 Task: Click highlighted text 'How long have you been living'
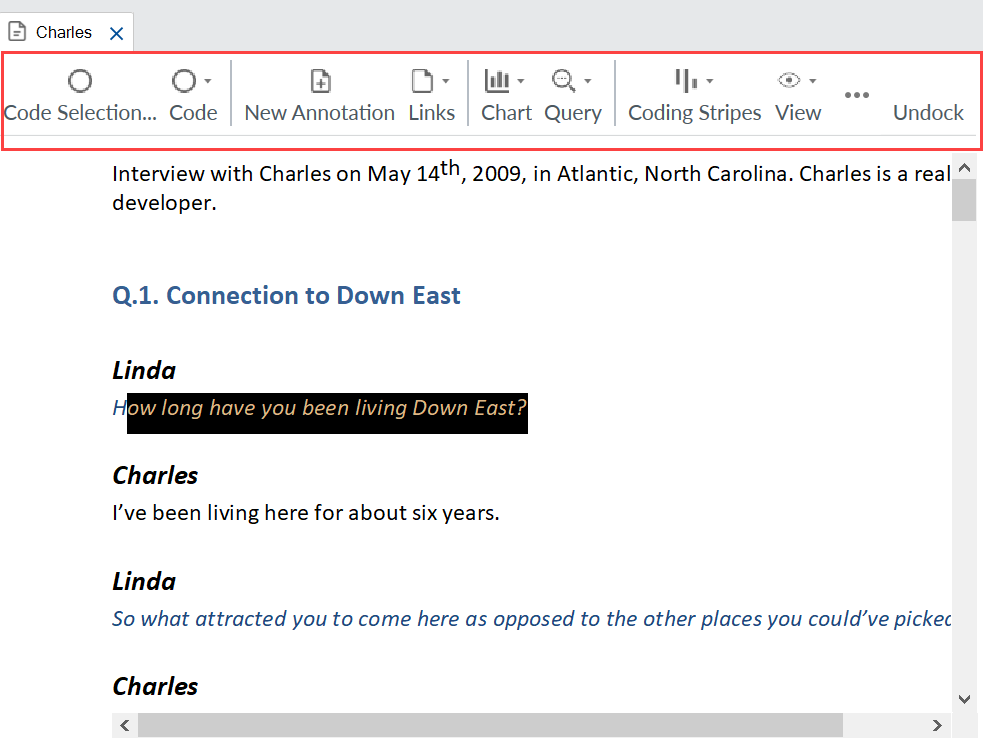pyautogui.click(x=260, y=408)
